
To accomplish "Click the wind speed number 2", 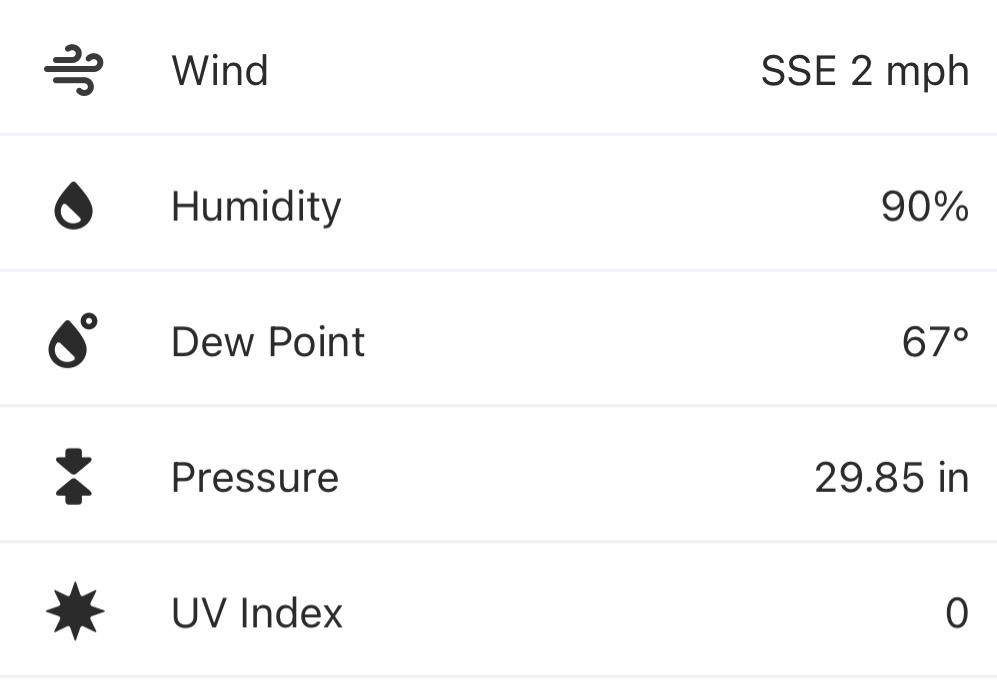I will tap(861, 72).
